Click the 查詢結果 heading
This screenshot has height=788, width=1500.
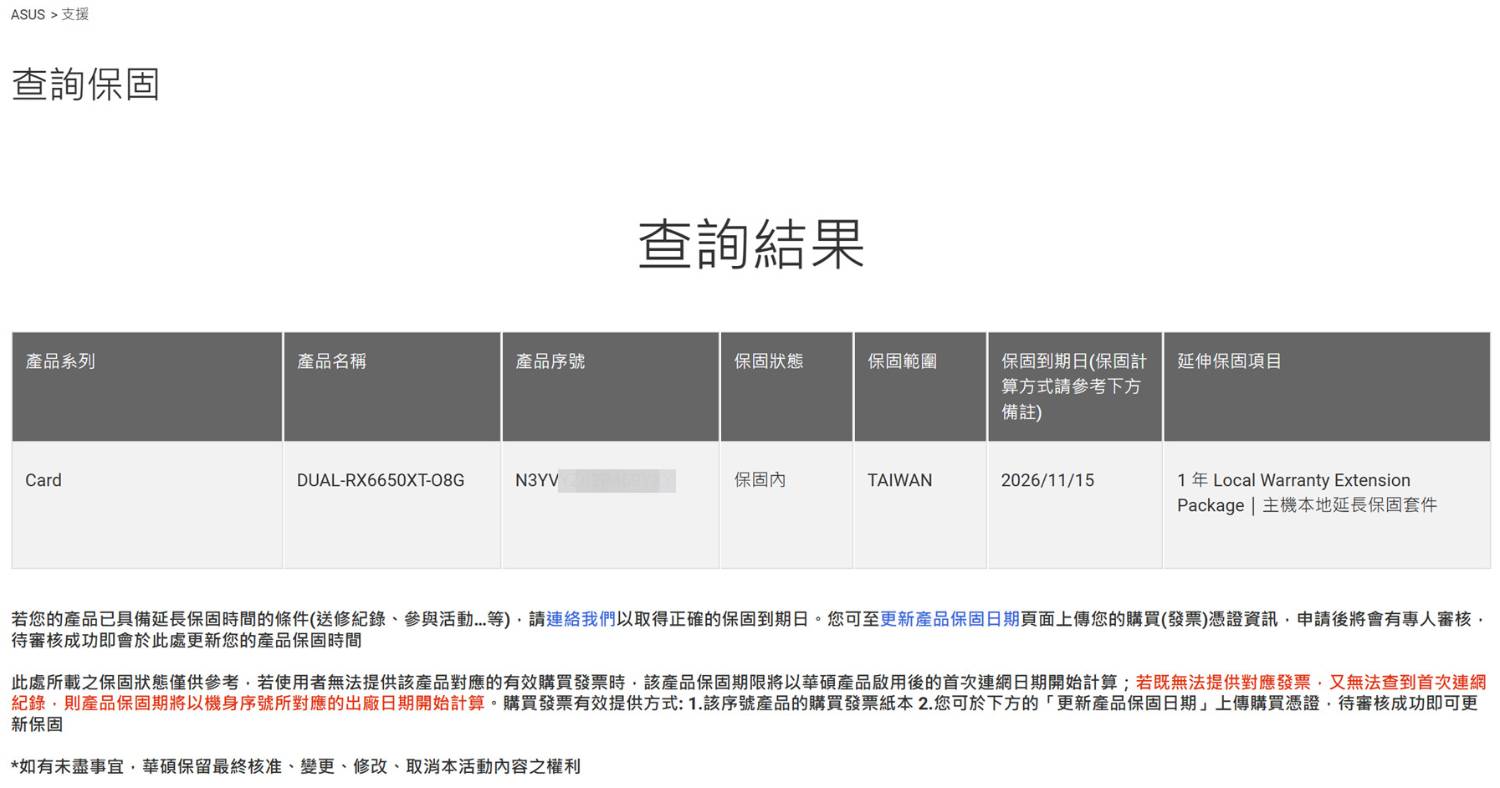(750, 244)
